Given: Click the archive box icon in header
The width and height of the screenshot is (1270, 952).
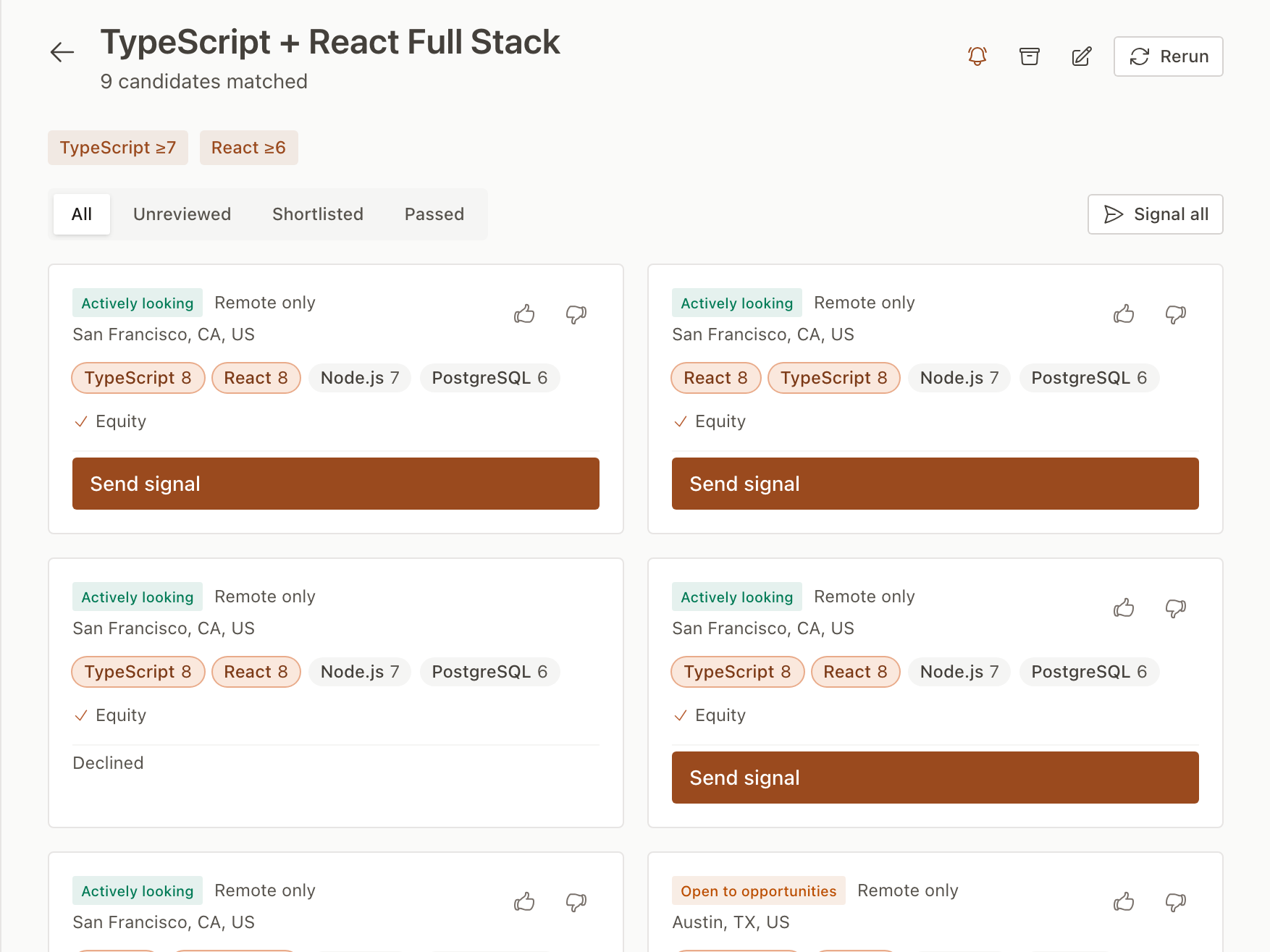Looking at the screenshot, I should tap(1030, 56).
